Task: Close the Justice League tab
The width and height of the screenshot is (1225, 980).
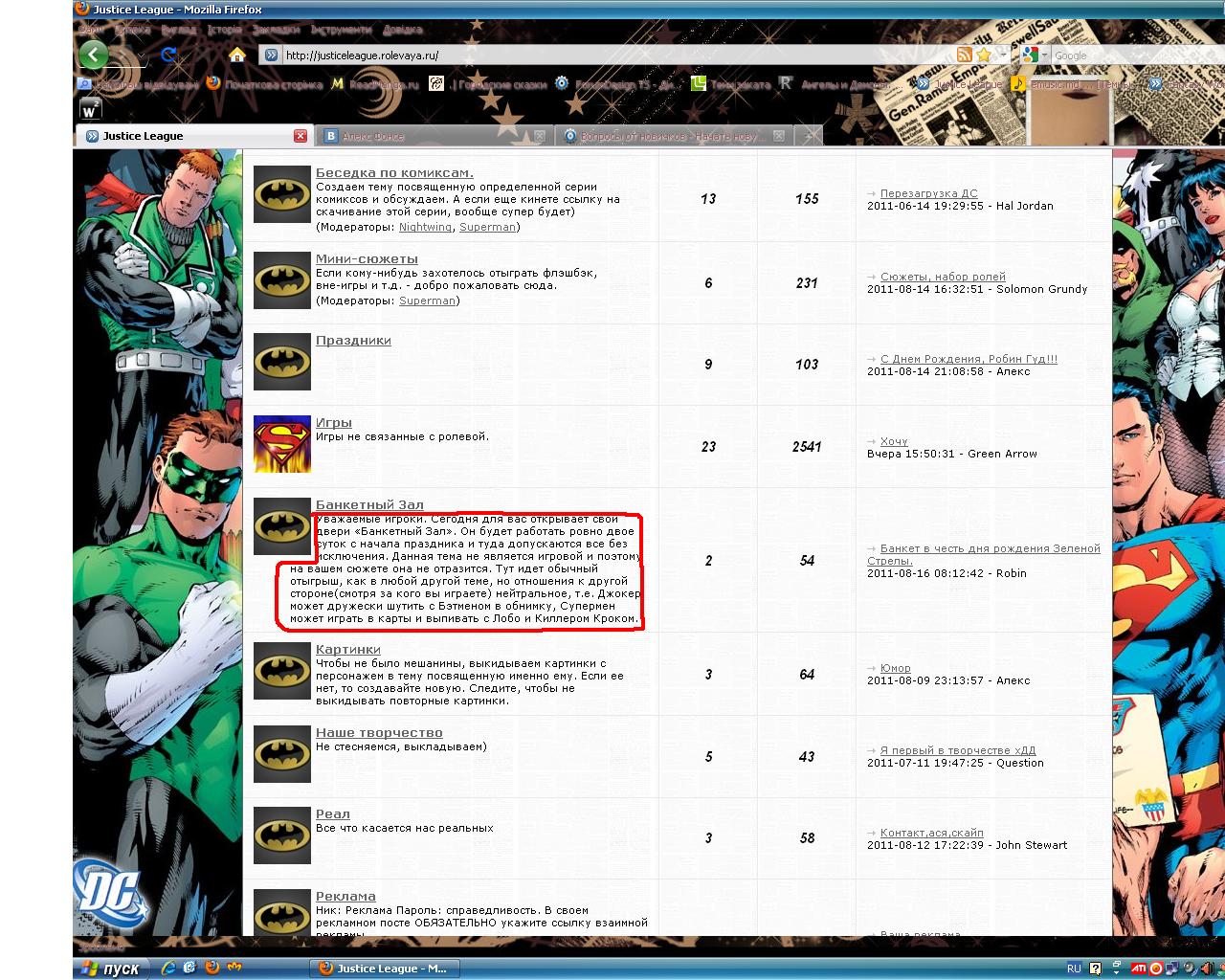Action: [300, 136]
